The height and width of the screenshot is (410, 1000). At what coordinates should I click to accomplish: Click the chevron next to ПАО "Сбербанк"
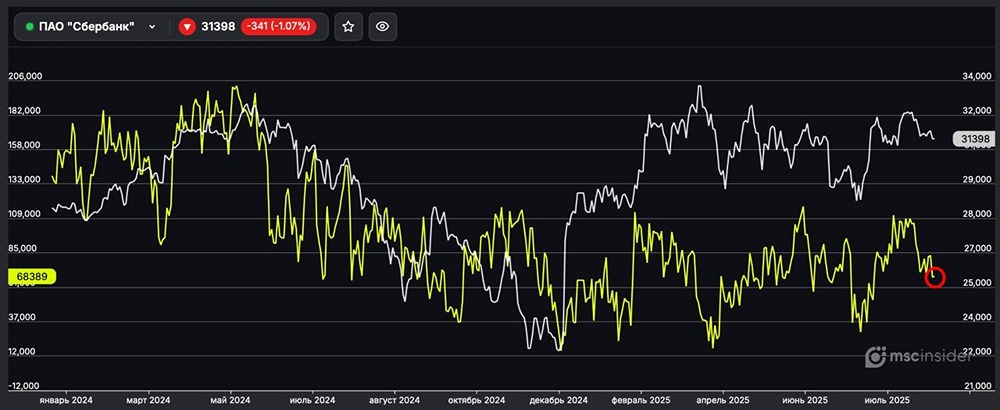(x=152, y=27)
